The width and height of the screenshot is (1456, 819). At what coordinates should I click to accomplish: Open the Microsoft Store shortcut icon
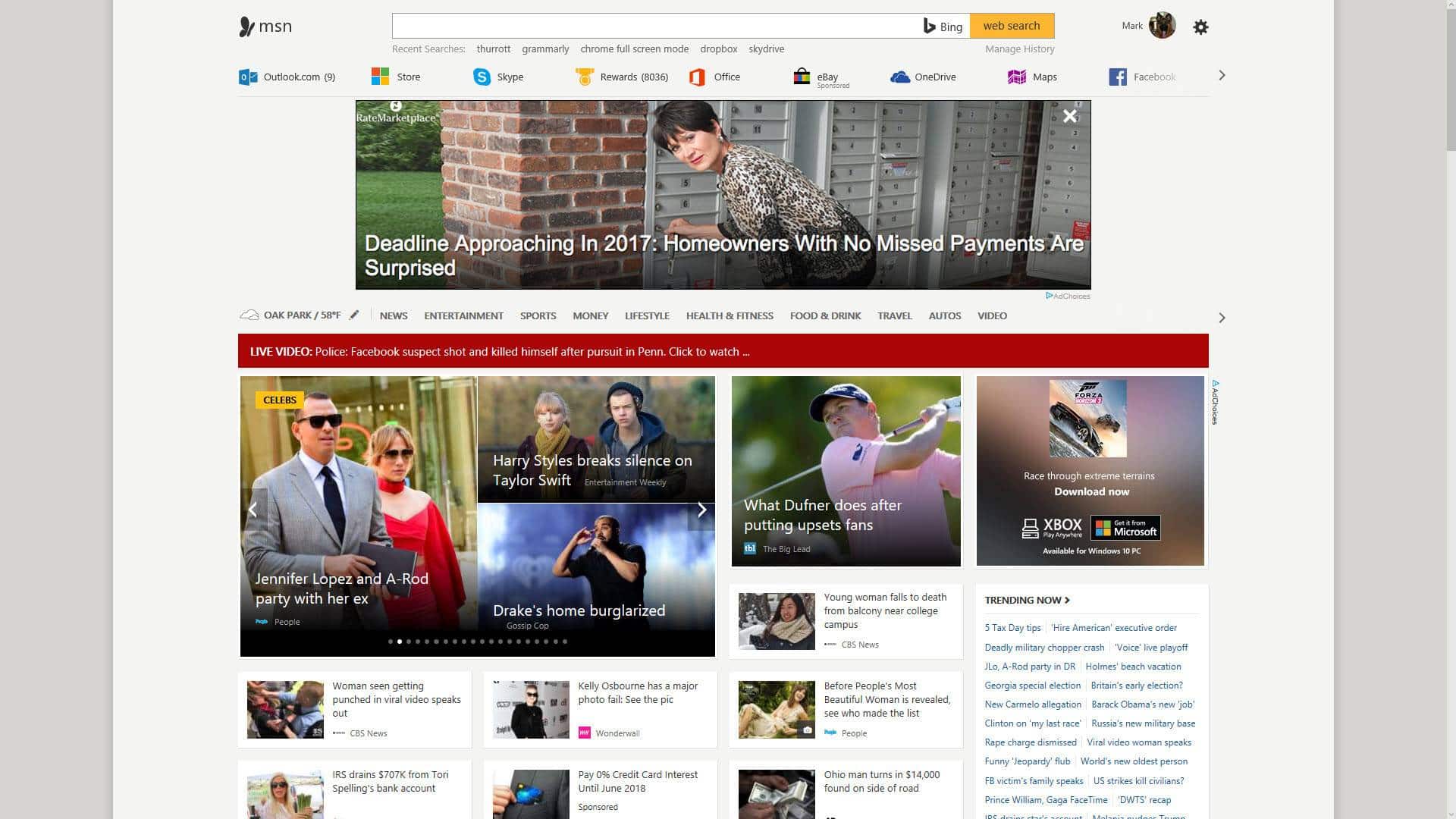(380, 77)
